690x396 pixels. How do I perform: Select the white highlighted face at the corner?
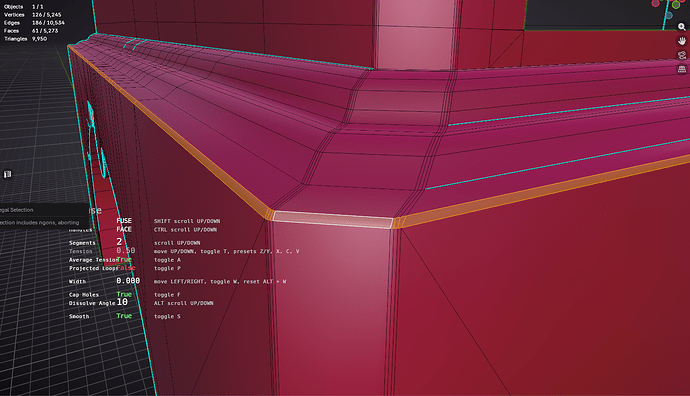333,220
